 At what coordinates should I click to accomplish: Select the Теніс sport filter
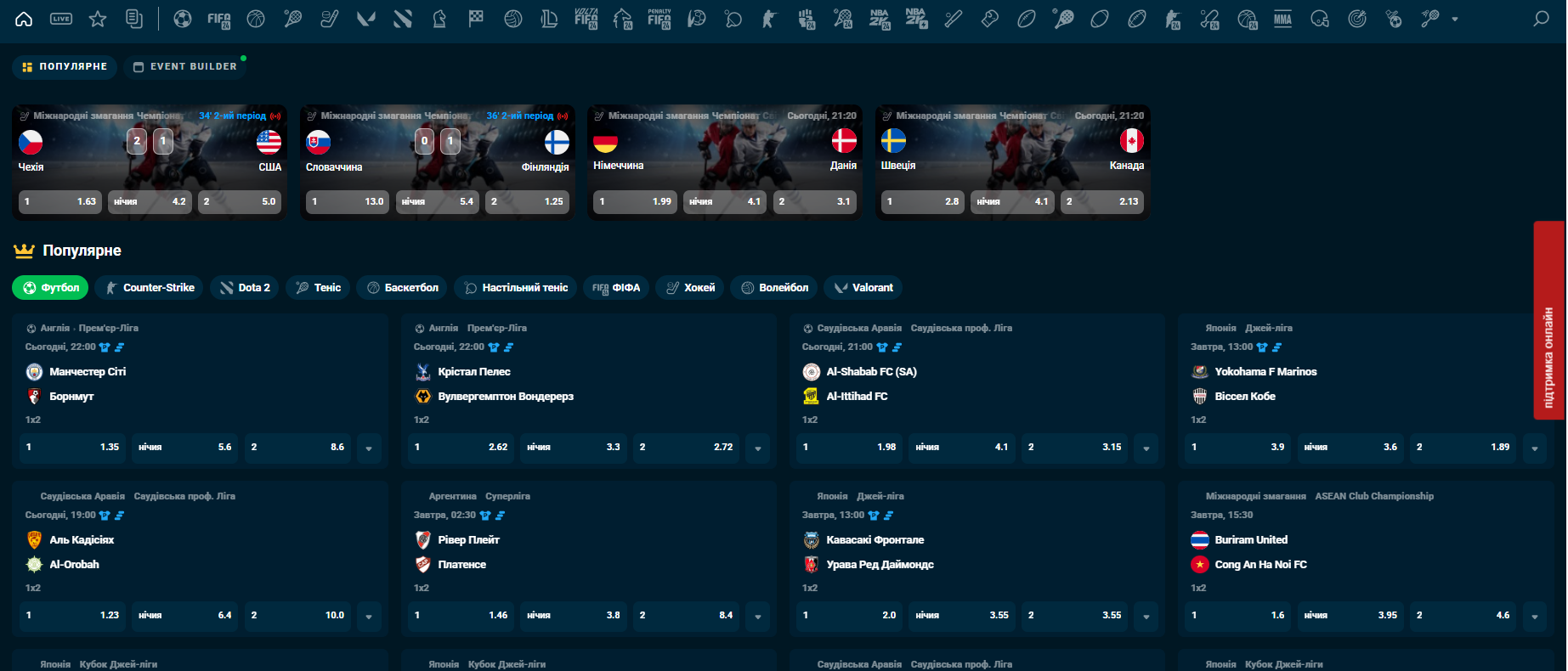[317, 288]
